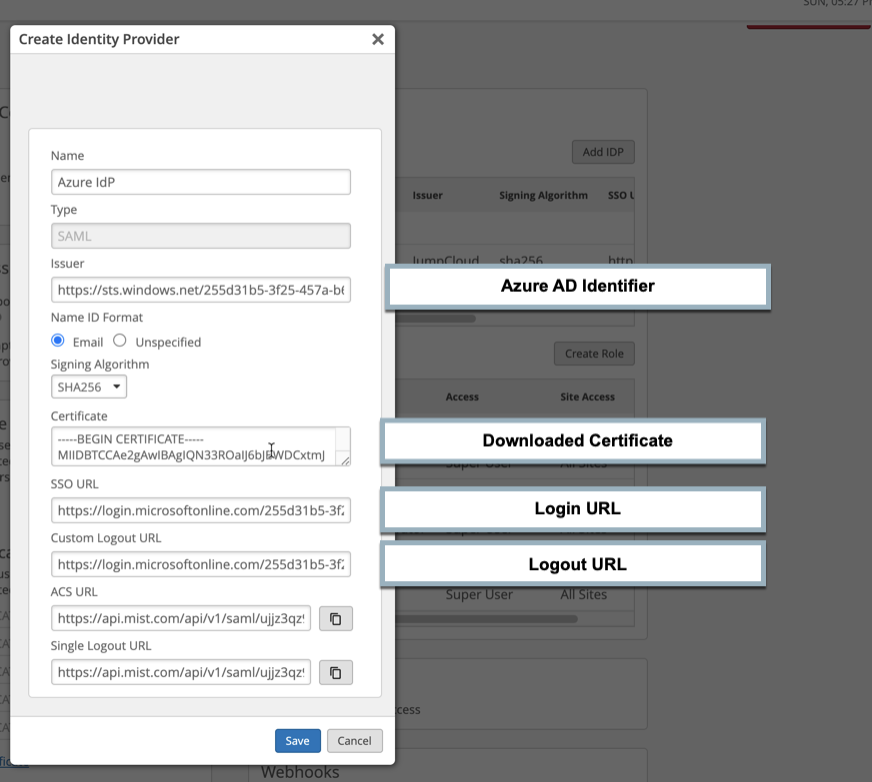The height and width of the screenshot is (782, 872).
Task: Cancel the identity provider creation
Action: pyautogui.click(x=355, y=741)
